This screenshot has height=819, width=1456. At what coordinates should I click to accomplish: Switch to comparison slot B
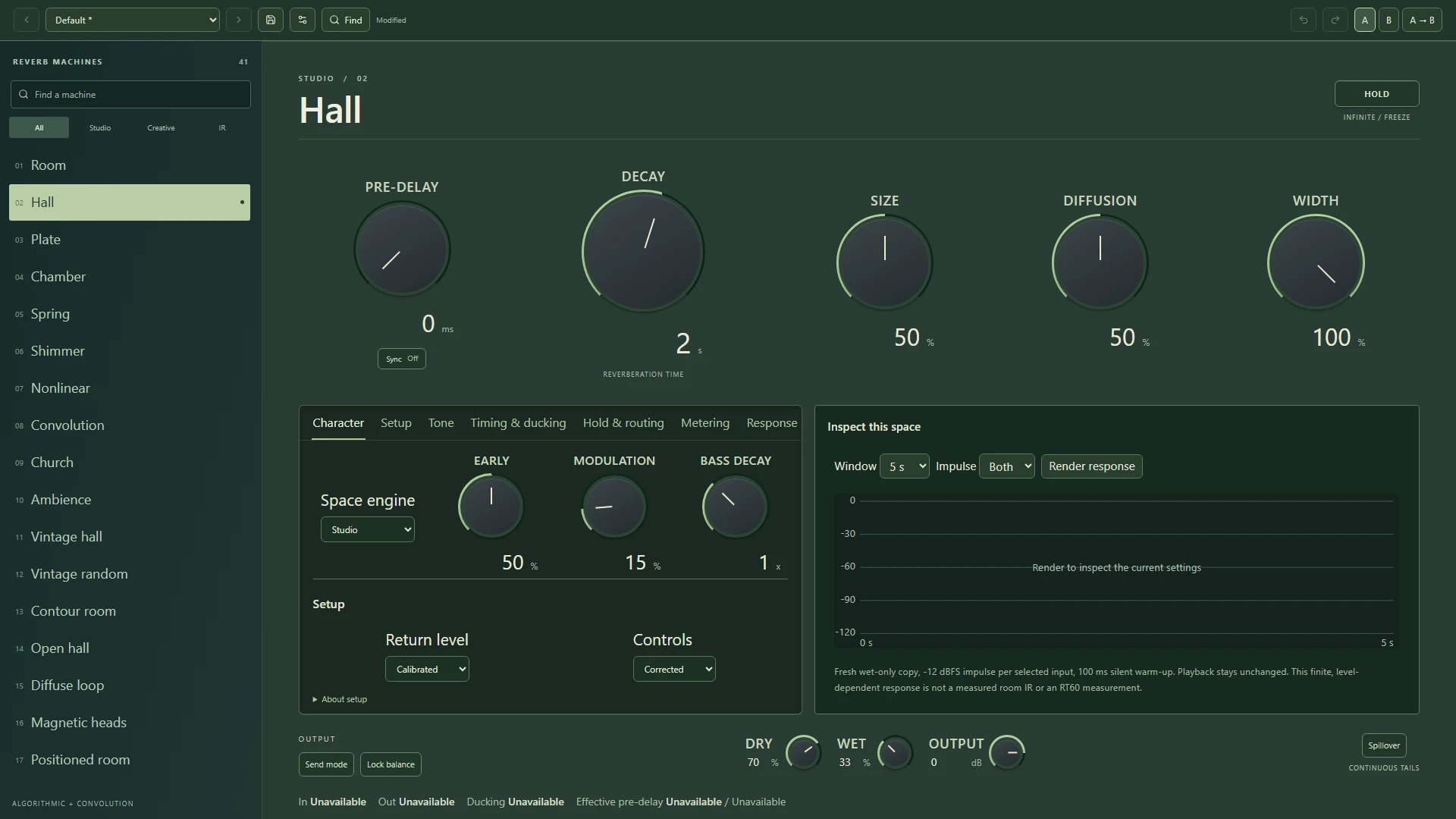pyautogui.click(x=1389, y=20)
